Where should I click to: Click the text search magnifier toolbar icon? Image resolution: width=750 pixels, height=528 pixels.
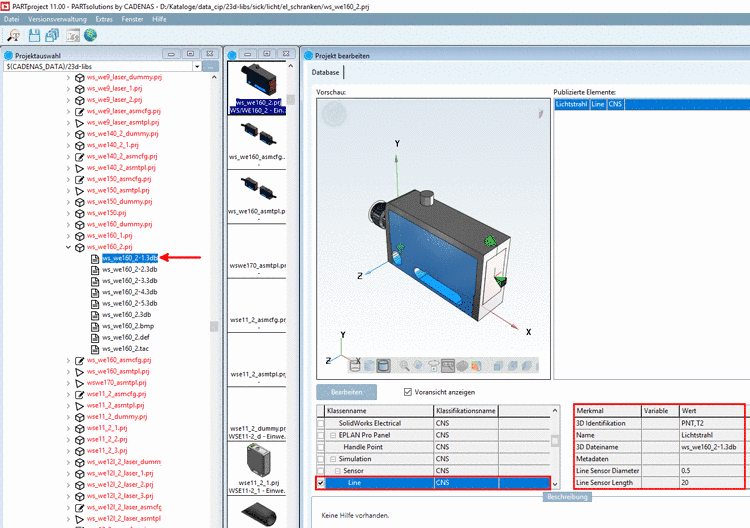click(x=14, y=35)
